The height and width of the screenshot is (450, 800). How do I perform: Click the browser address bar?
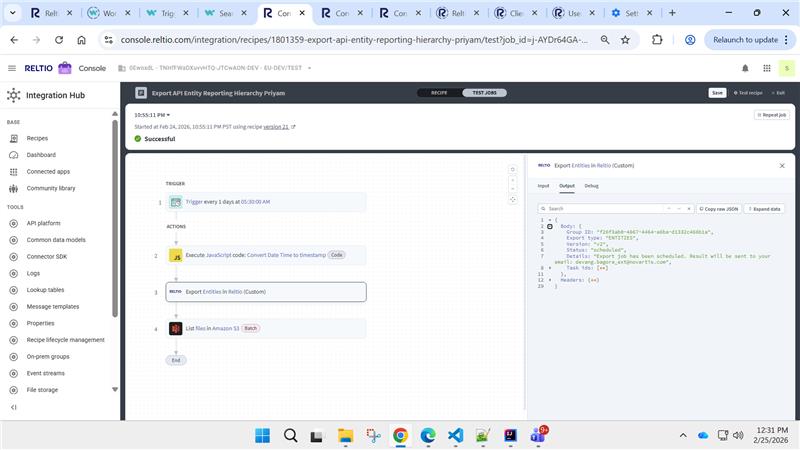pos(354,40)
